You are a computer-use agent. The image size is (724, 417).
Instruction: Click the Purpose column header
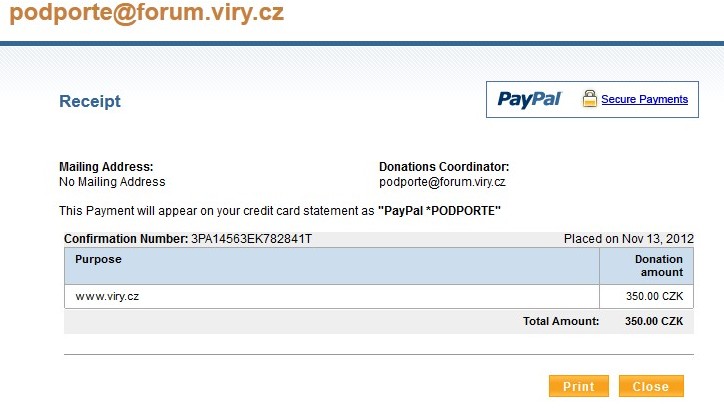[x=98, y=259]
